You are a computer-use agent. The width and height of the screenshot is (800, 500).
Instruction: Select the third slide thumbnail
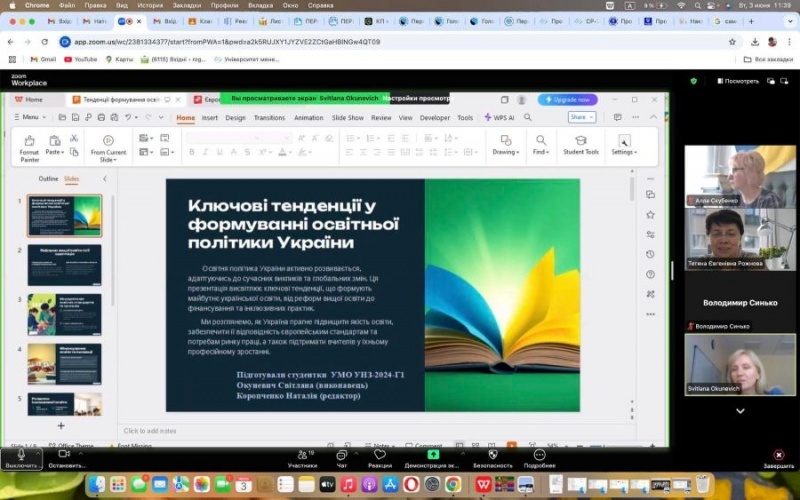pos(64,314)
